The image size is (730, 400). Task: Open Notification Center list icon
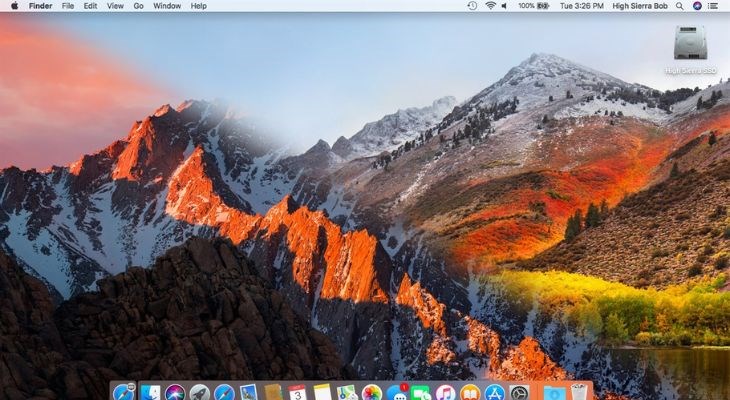pos(713,6)
